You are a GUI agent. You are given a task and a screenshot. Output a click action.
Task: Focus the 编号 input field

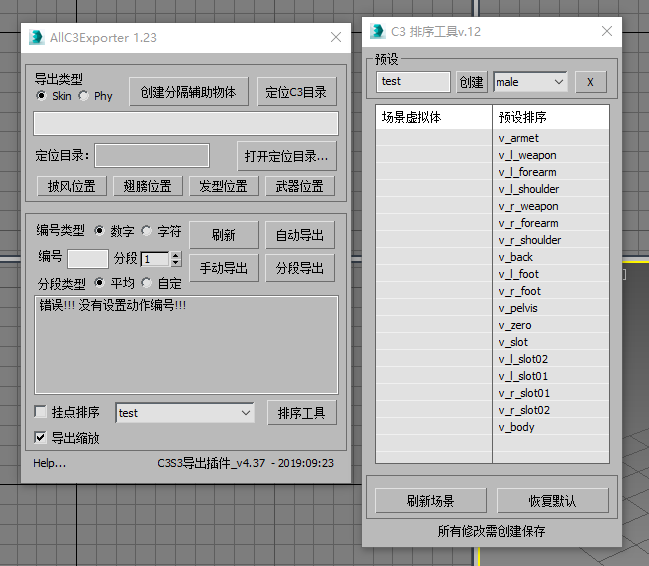(x=88, y=259)
